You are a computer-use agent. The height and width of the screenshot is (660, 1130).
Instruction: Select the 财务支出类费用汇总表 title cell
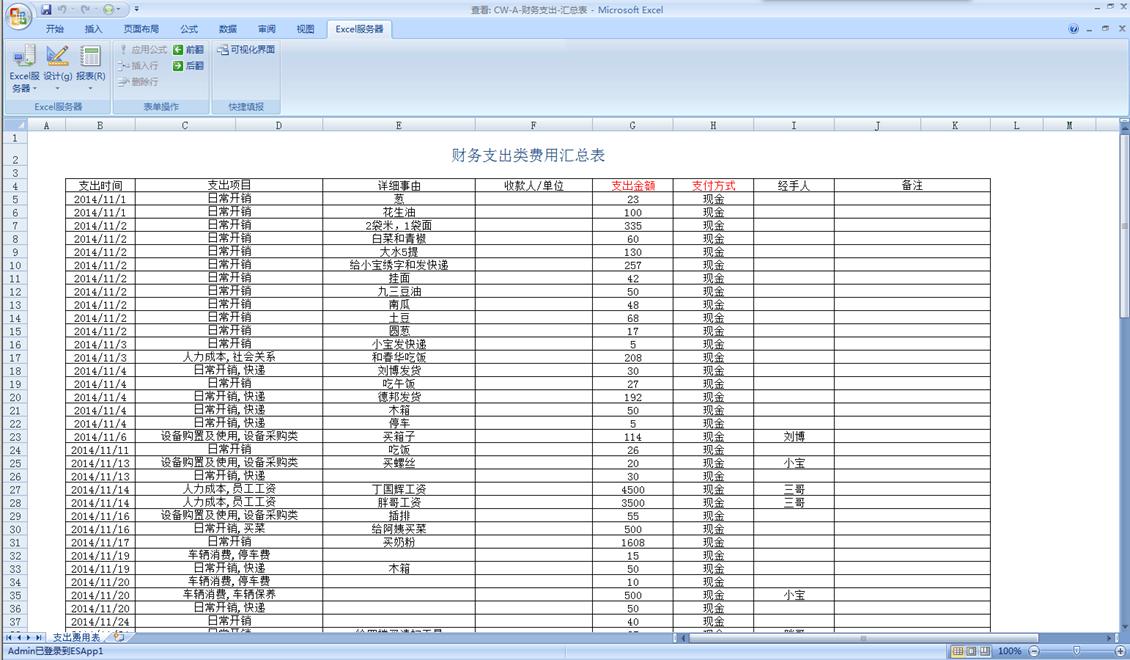(x=528, y=156)
